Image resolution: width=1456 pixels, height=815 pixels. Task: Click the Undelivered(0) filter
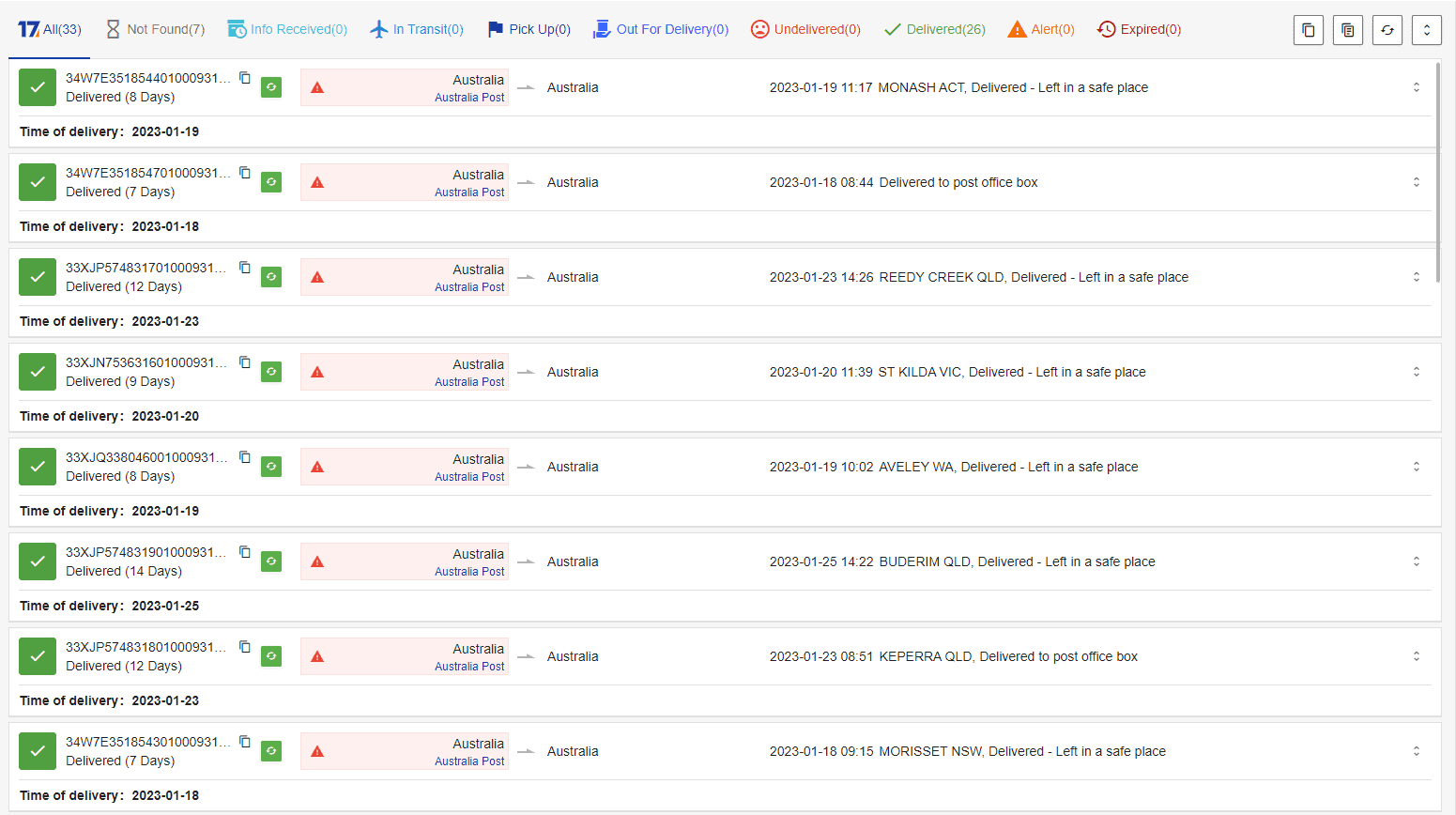click(x=805, y=29)
